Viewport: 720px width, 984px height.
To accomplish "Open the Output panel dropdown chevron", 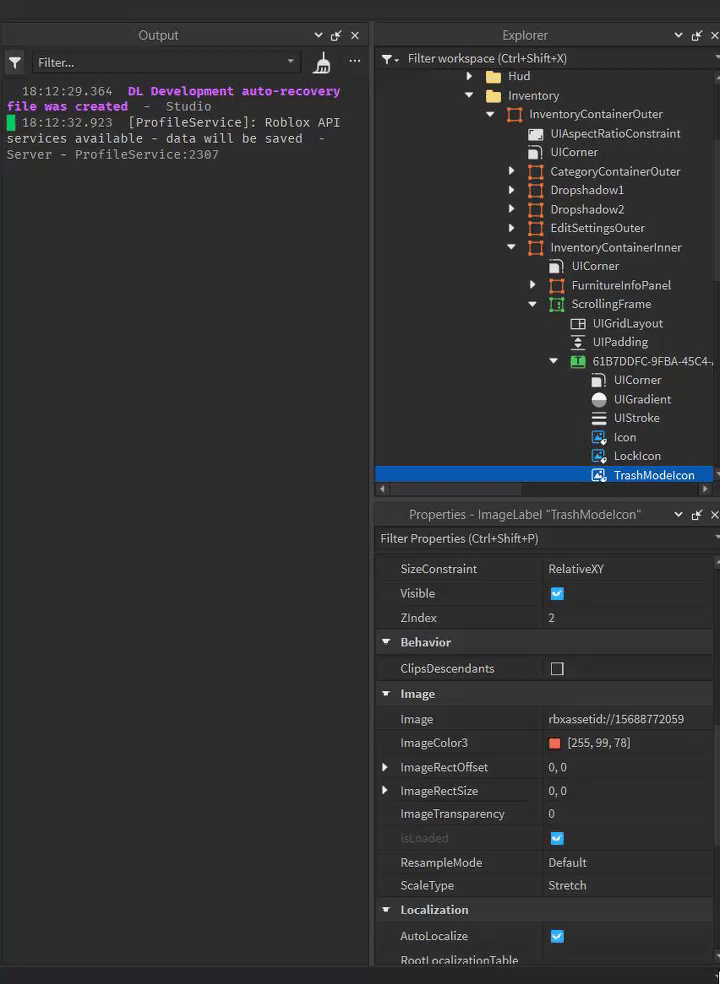I will coord(318,36).
